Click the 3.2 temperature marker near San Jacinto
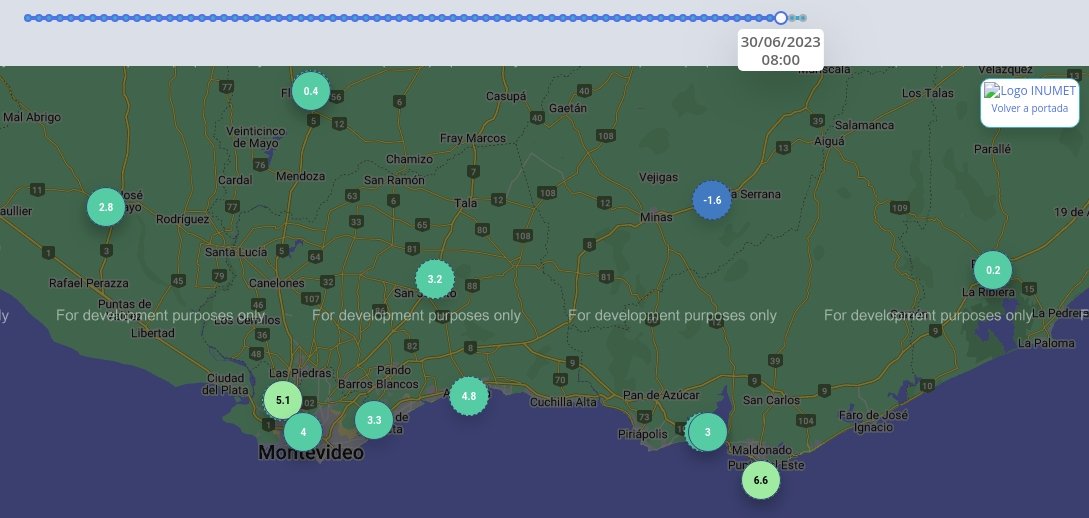1089x518 pixels. point(435,279)
